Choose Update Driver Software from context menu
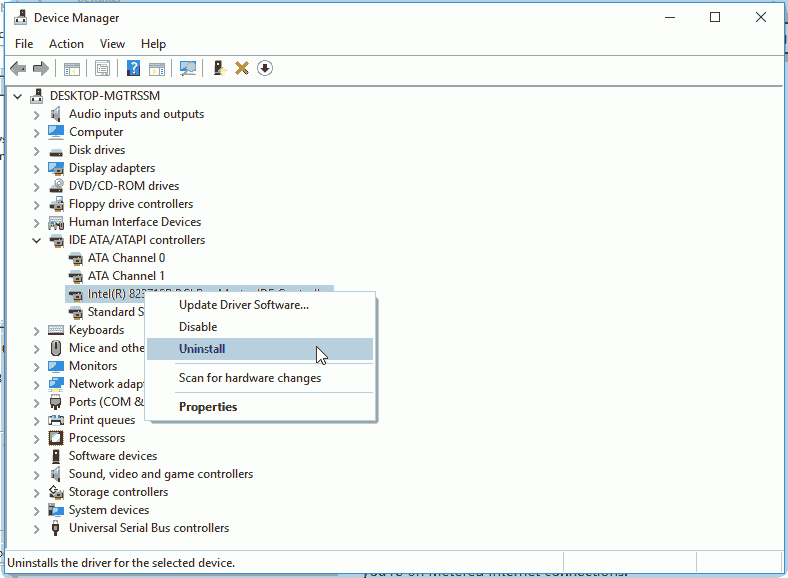This screenshot has width=788, height=578. point(260,305)
